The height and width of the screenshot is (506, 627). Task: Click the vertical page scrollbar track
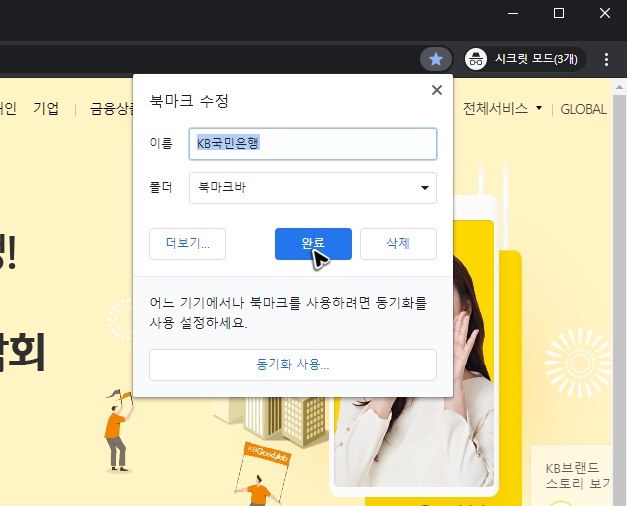coord(619,300)
